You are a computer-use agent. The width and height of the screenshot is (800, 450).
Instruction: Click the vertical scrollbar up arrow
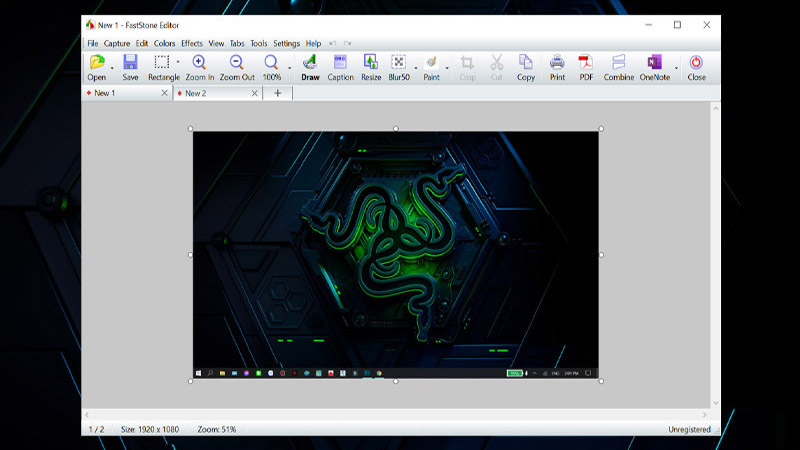(715, 108)
